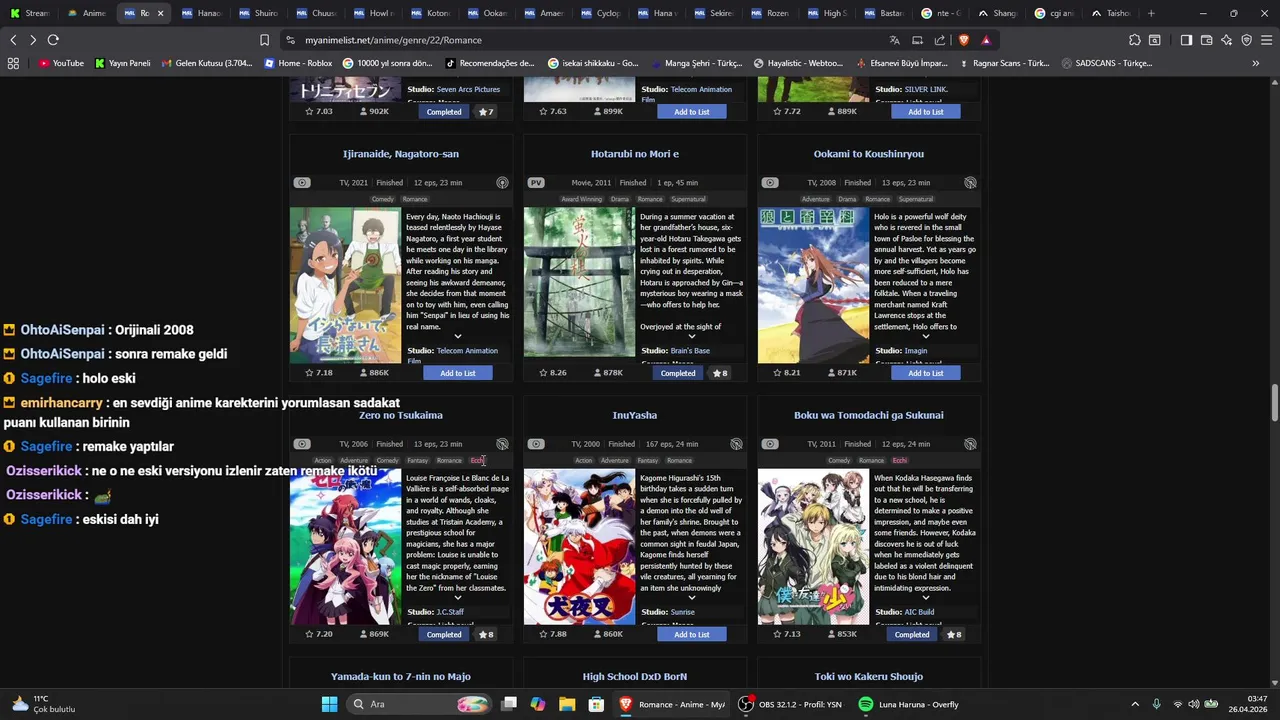Open the Home - Roblox bookmark
1280x720 pixels.
299,63
